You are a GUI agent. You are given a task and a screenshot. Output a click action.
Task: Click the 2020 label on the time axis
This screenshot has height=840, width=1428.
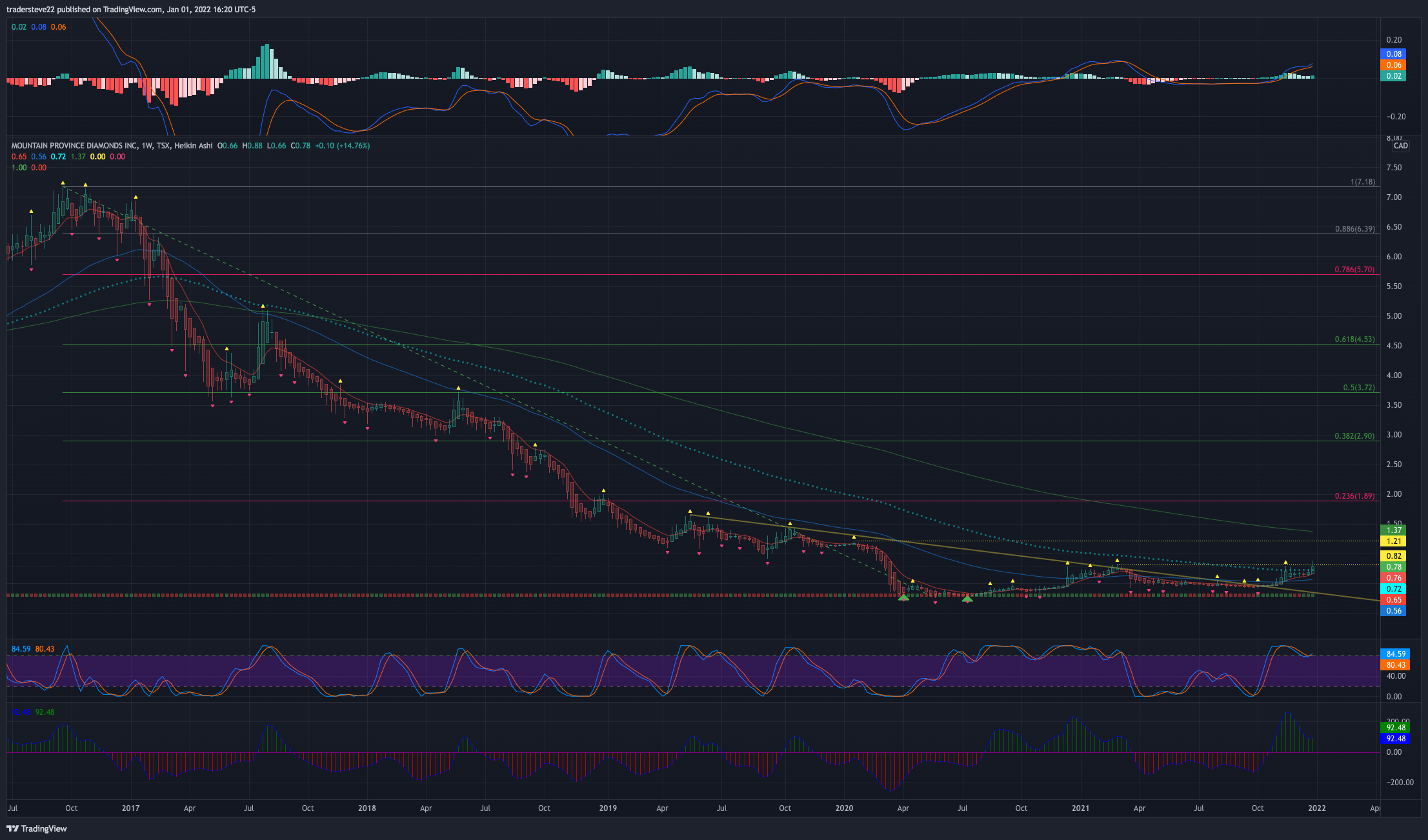844,808
